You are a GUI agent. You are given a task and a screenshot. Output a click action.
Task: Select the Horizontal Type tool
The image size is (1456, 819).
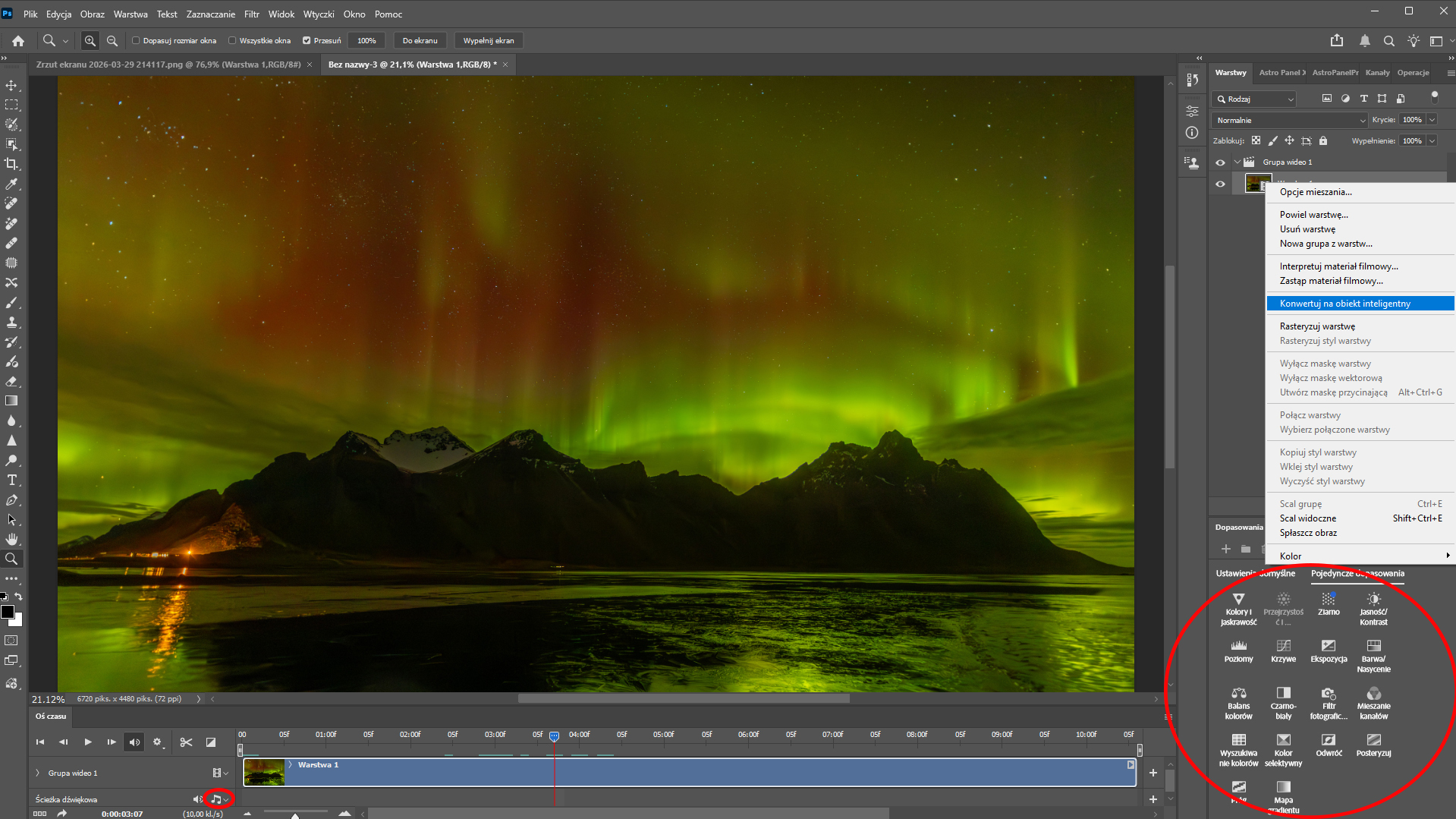point(11,480)
